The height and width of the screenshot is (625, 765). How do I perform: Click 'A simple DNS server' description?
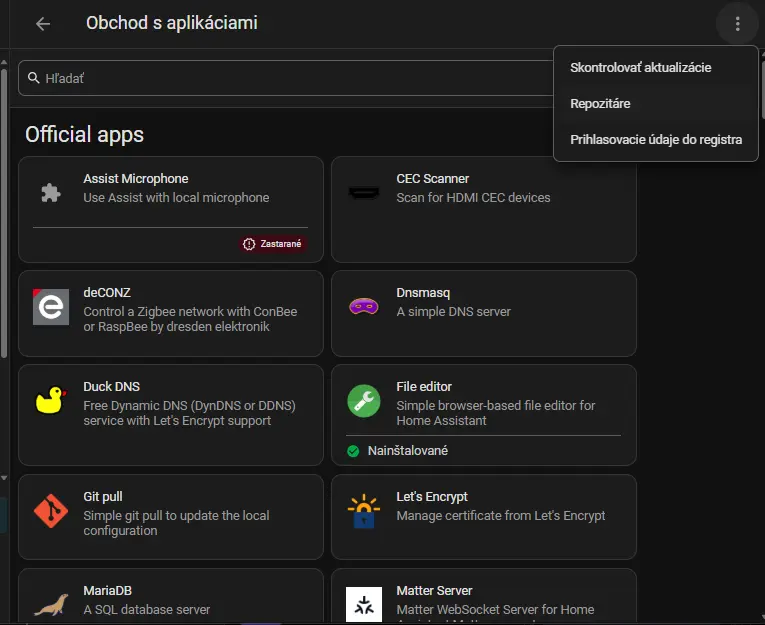click(454, 312)
